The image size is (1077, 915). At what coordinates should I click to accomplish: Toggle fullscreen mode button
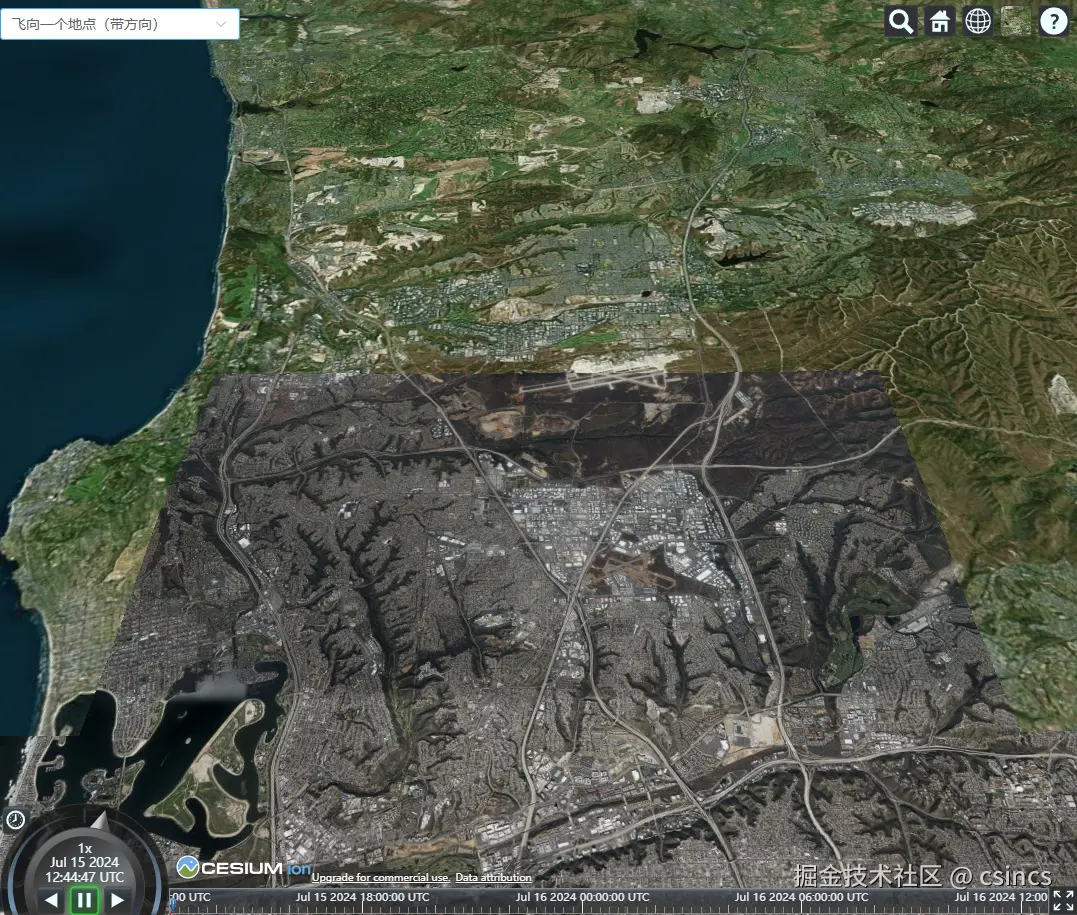coord(1063,901)
